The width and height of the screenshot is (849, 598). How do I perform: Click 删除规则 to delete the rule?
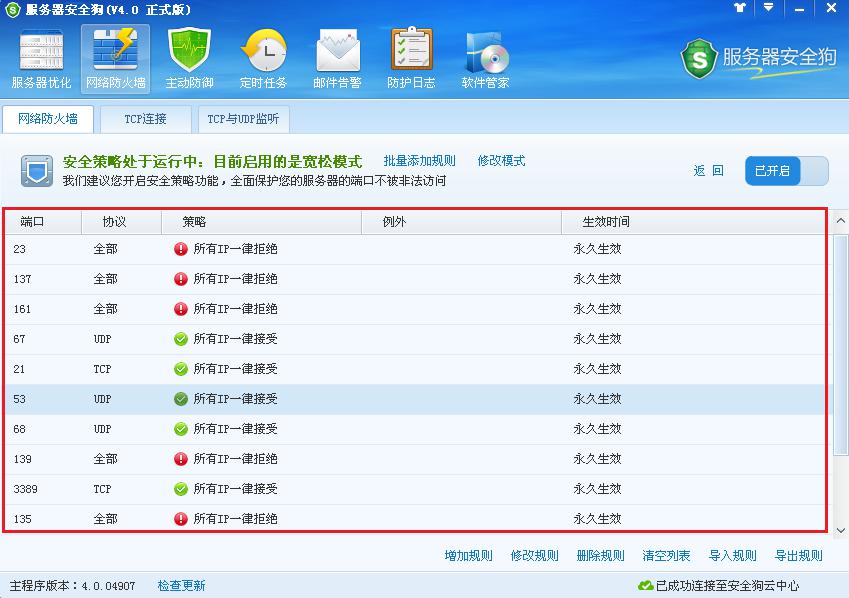click(x=600, y=556)
